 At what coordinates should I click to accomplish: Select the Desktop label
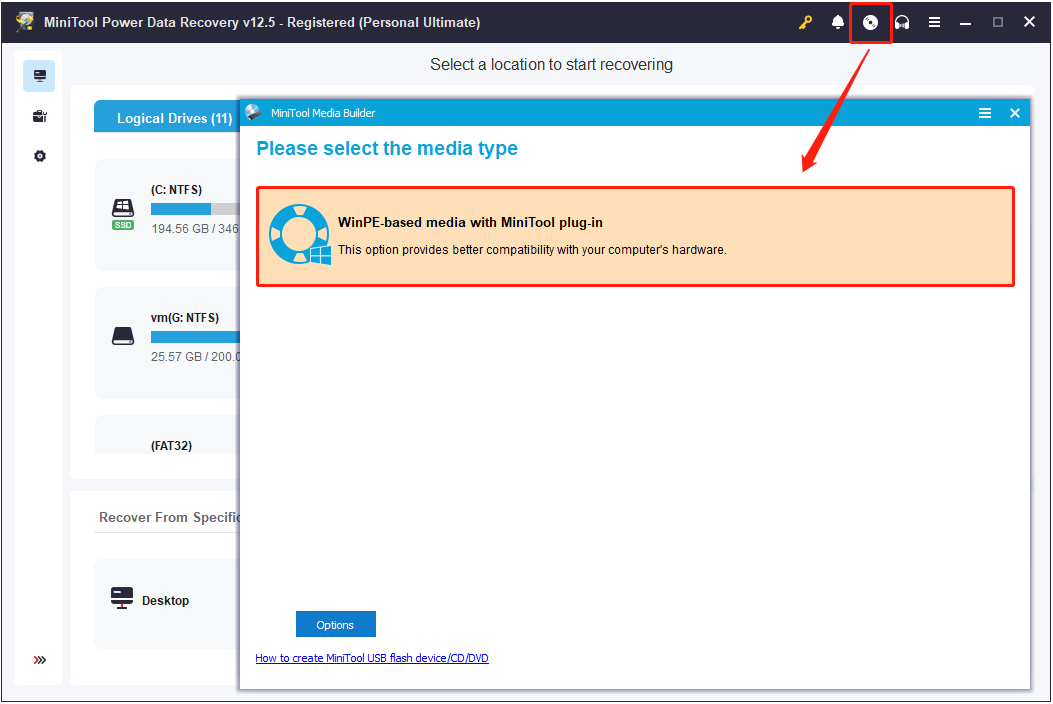pos(165,601)
